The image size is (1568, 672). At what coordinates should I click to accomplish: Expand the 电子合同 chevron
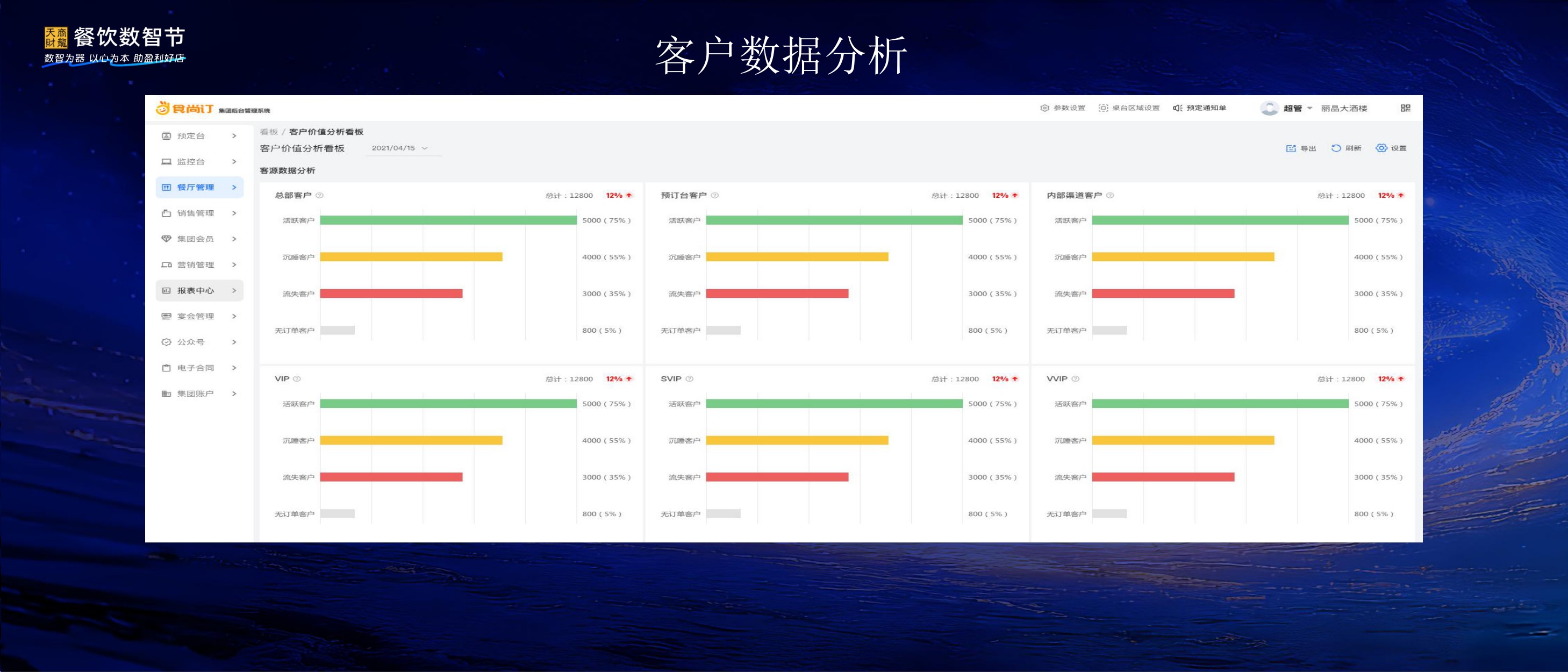tap(234, 368)
